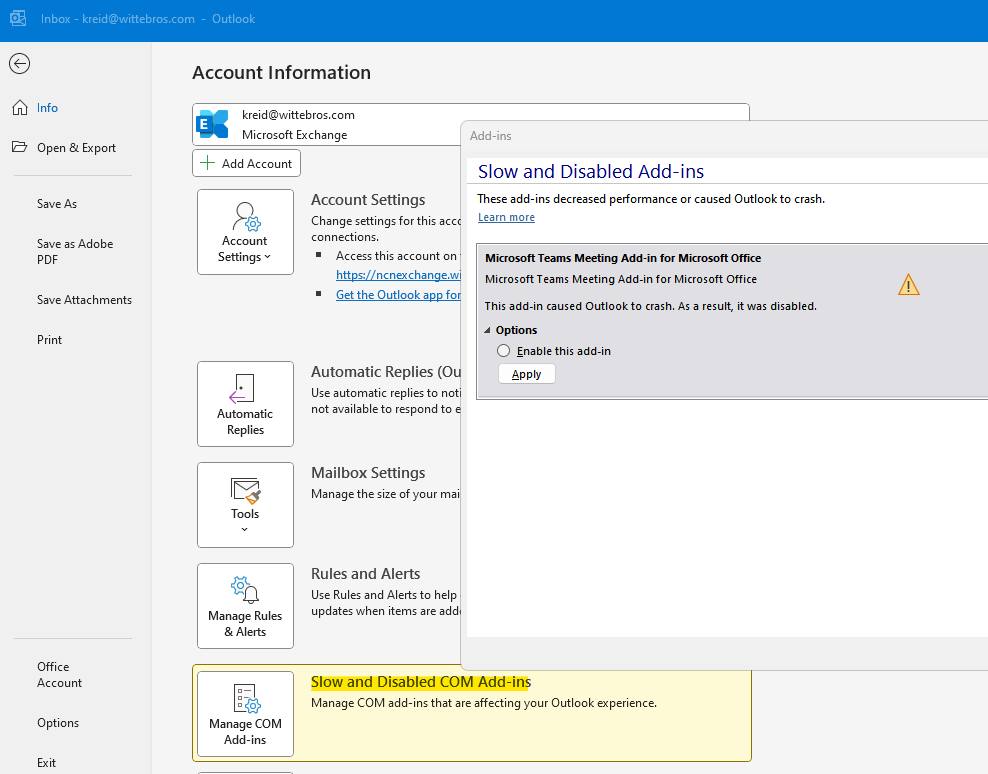The width and height of the screenshot is (988, 774).
Task: Click the Mailbox Settings heading
Action: click(x=368, y=473)
